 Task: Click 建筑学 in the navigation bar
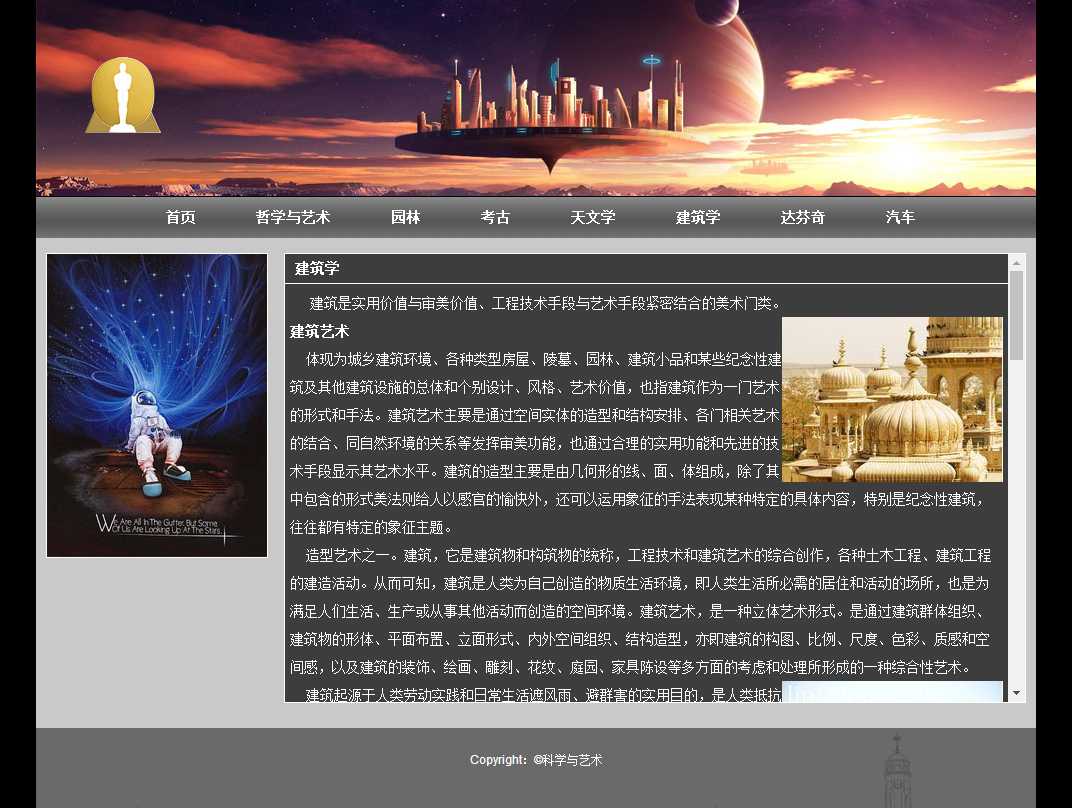(x=698, y=218)
